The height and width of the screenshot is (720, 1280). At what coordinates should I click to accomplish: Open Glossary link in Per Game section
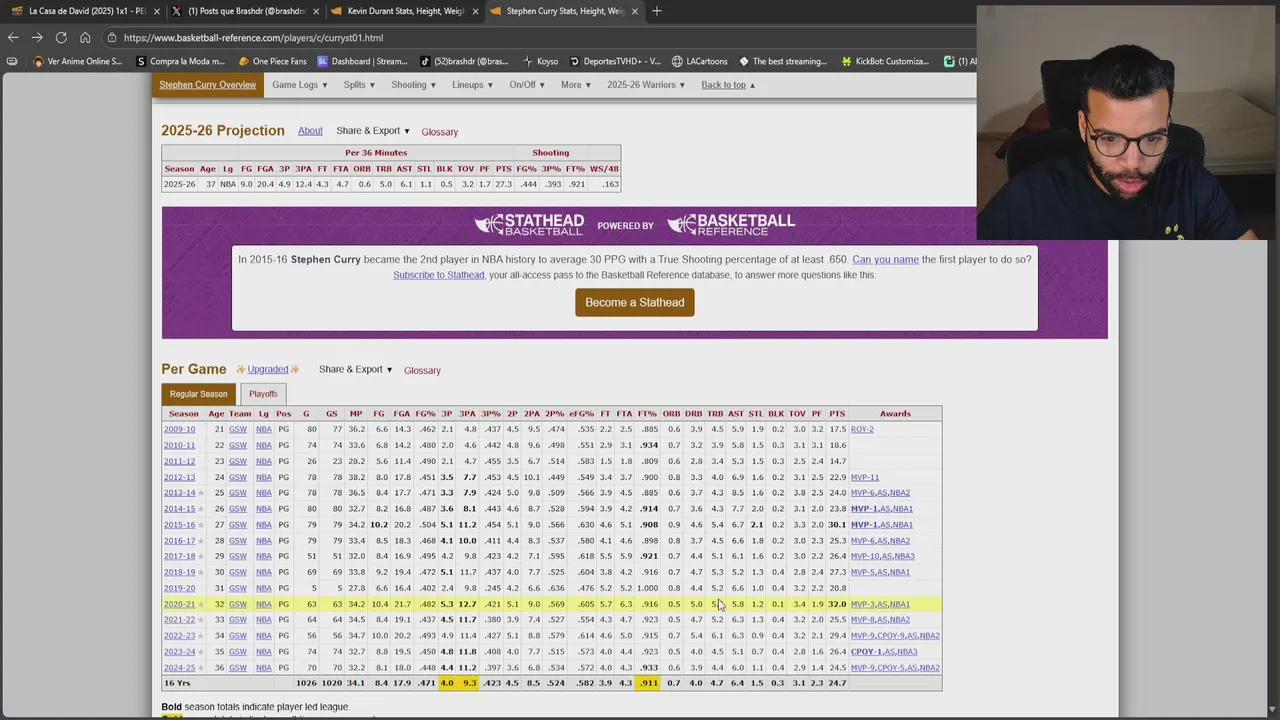(x=422, y=370)
